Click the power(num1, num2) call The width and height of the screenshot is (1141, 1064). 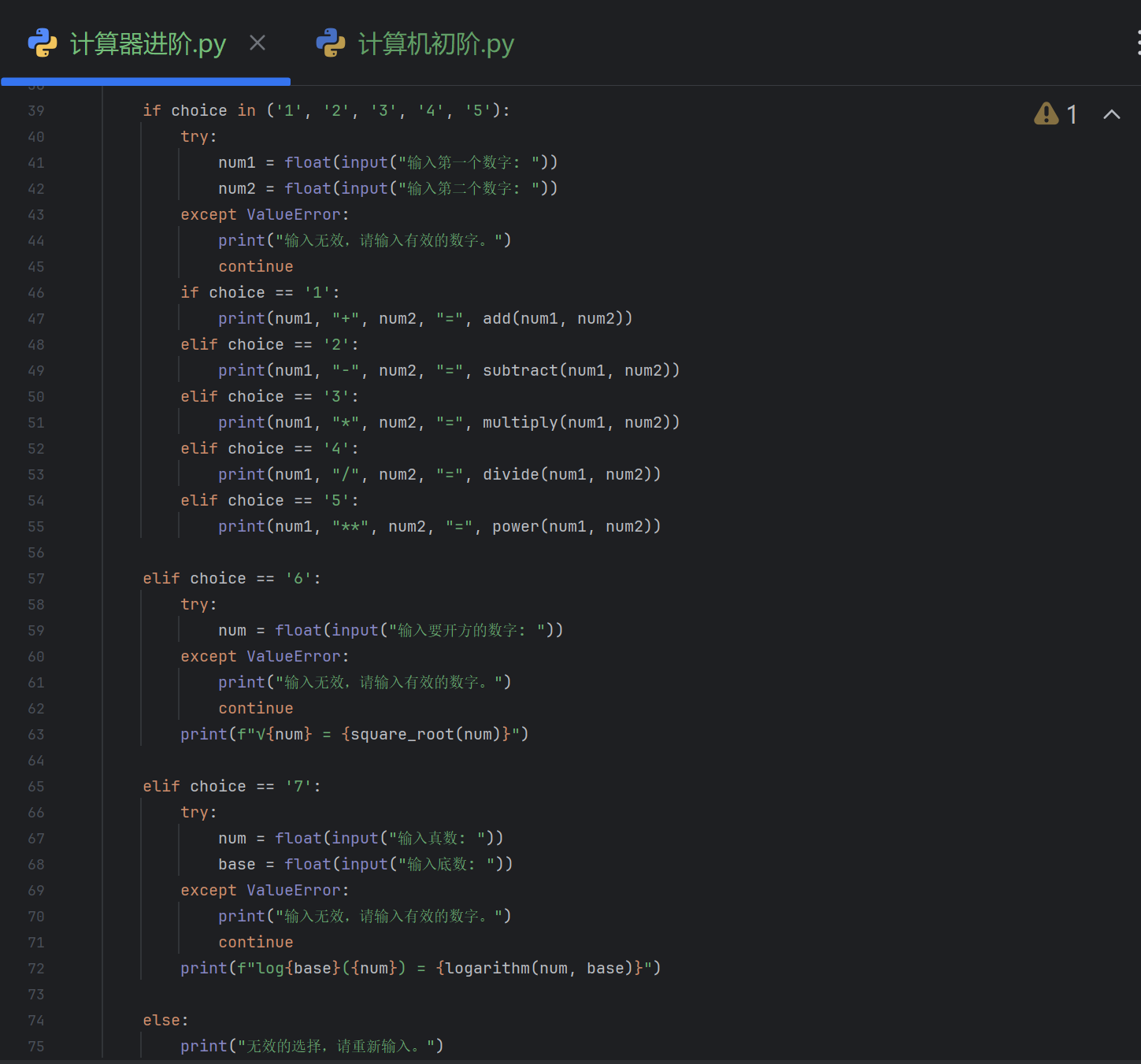pyautogui.click(x=572, y=526)
